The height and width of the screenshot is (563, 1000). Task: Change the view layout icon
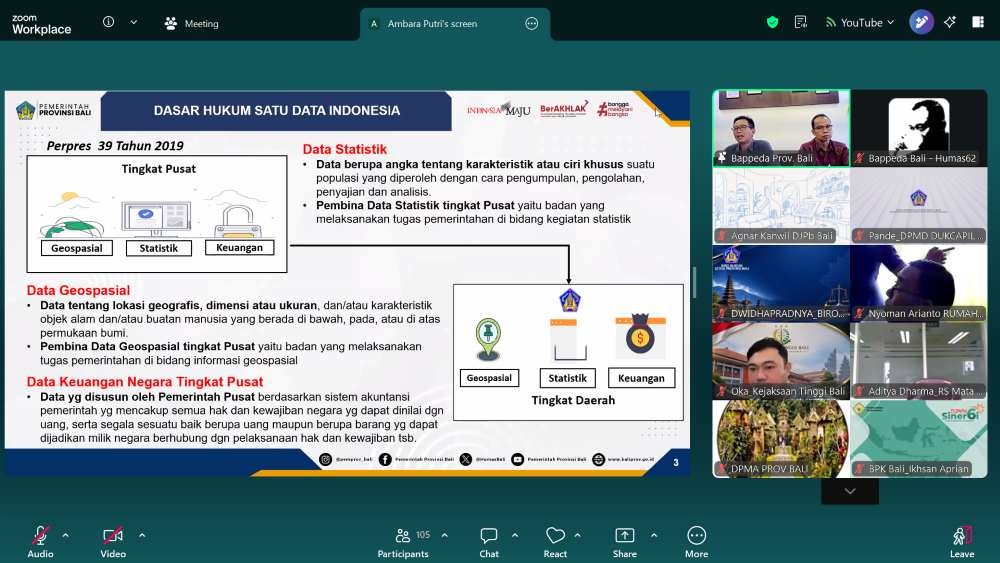click(x=978, y=22)
